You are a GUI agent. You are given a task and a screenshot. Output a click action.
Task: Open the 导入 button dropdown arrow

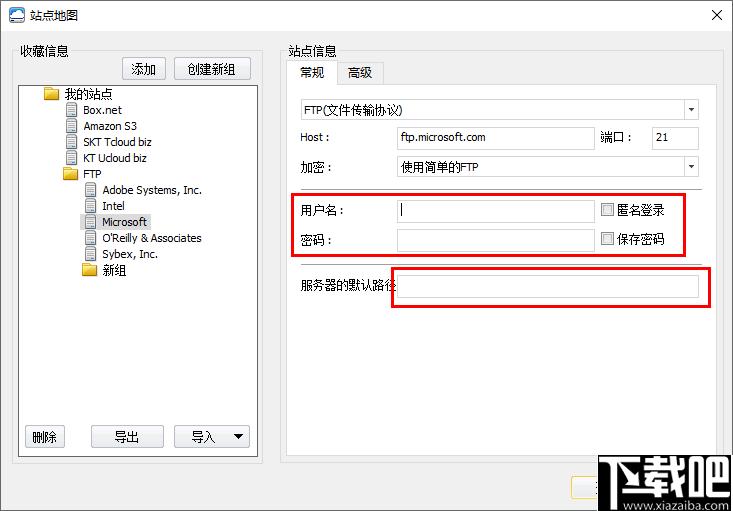(x=238, y=437)
